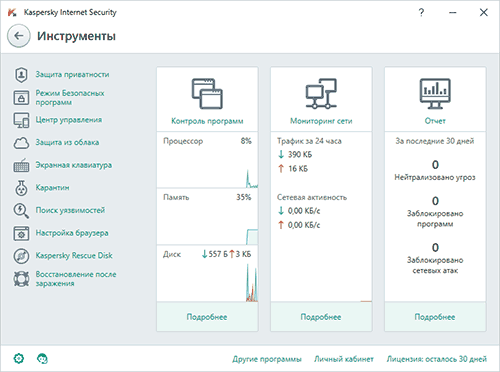Open Настройка браузера link
The height and width of the screenshot is (372, 500).
click(72, 233)
